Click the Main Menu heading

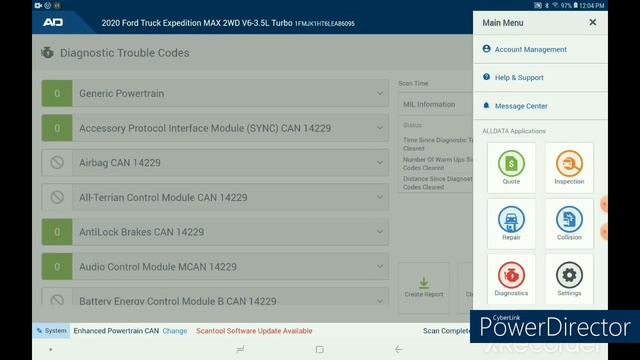pyautogui.click(x=503, y=23)
